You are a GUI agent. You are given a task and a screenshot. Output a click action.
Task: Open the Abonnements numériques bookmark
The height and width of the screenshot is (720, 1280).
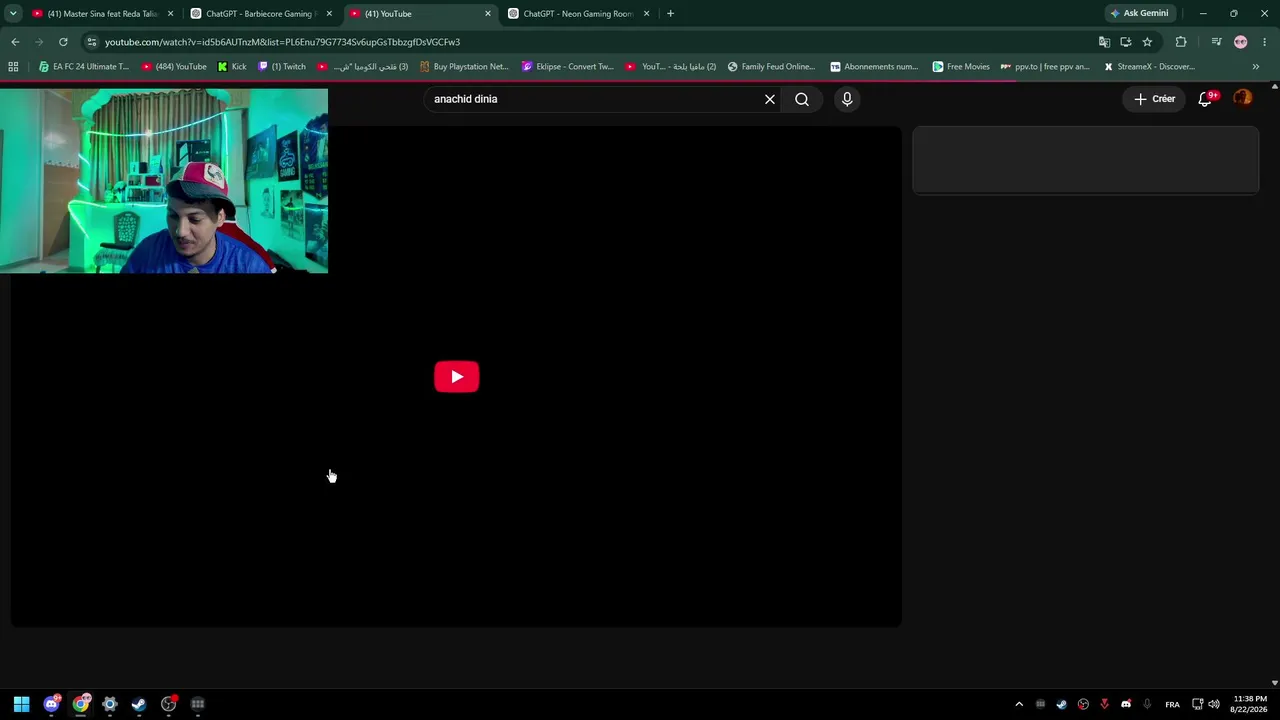click(874, 67)
